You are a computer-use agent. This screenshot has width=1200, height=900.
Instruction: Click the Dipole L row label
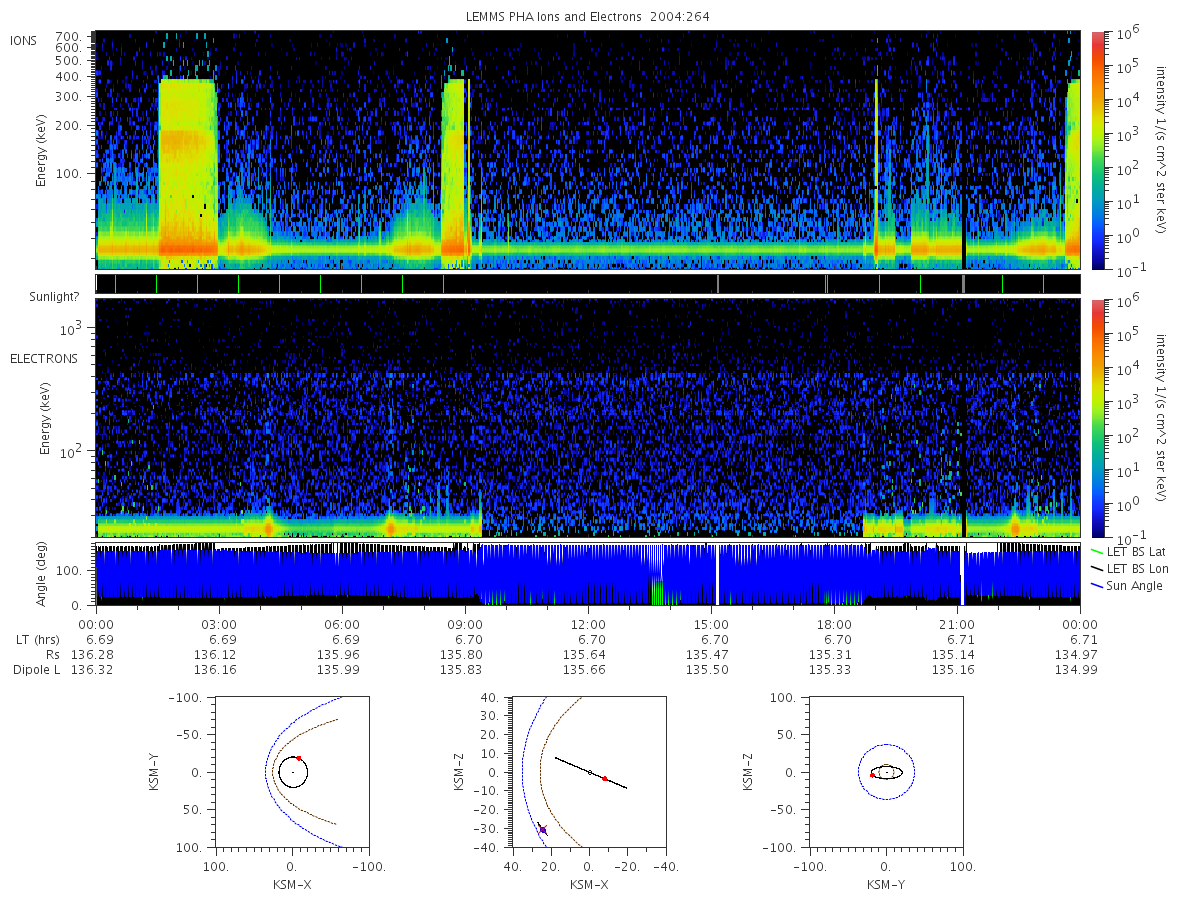pos(36,669)
